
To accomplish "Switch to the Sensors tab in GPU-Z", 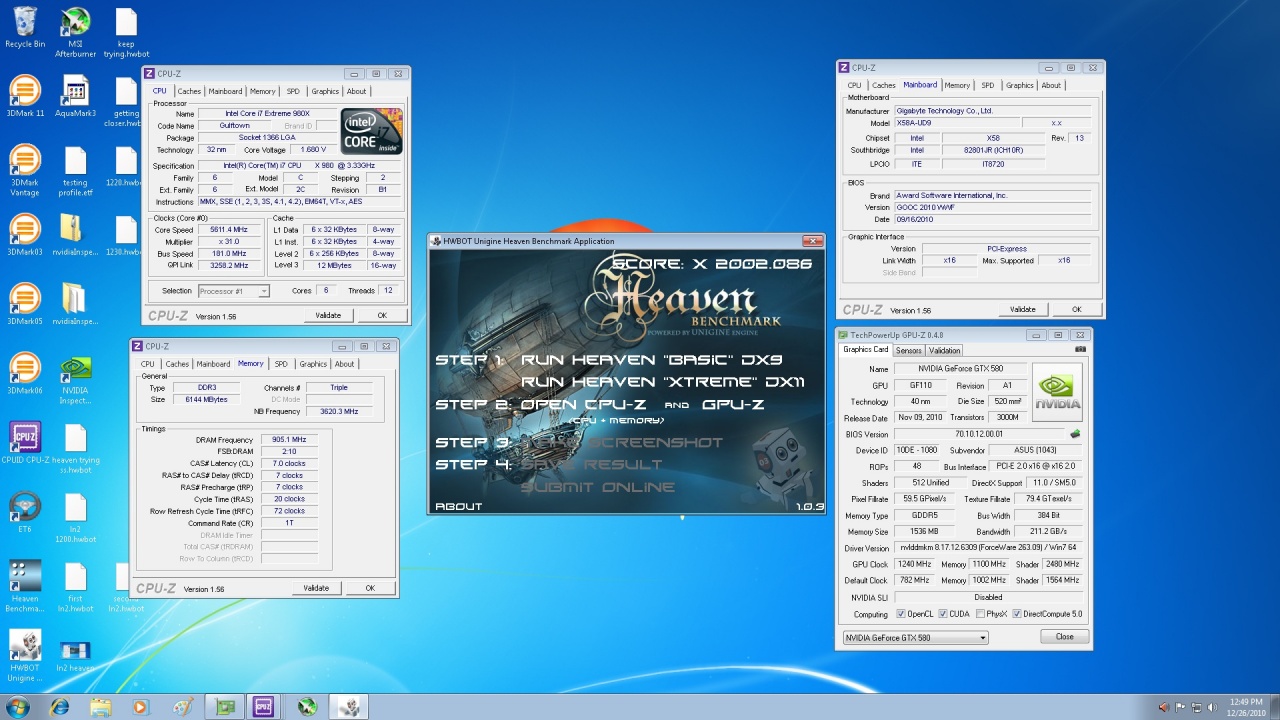I will [908, 350].
